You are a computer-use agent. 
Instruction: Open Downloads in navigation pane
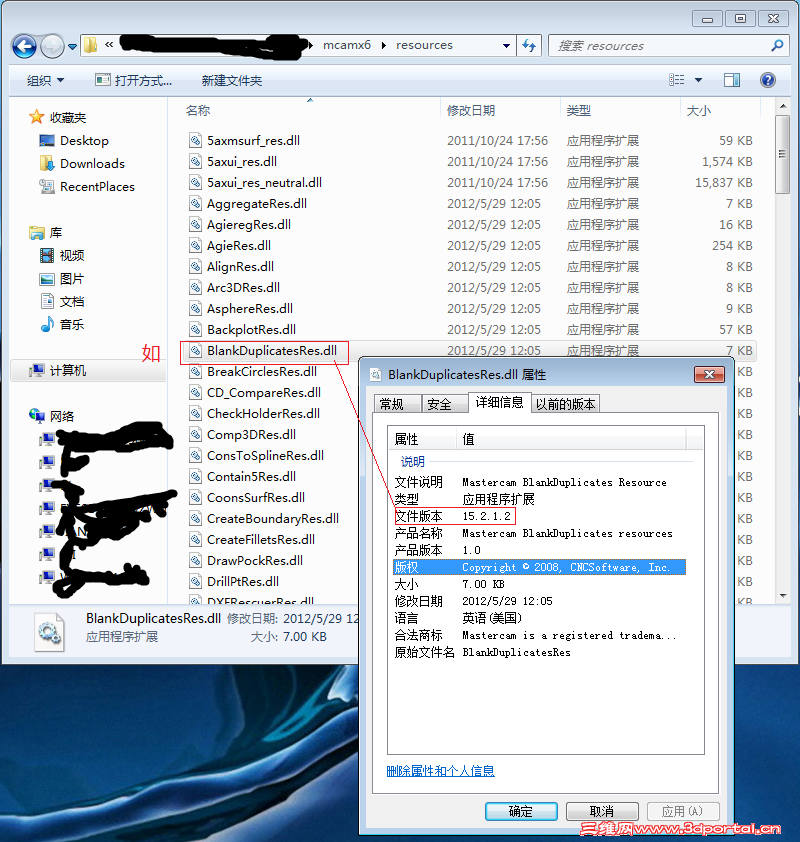click(x=92, y=164)
